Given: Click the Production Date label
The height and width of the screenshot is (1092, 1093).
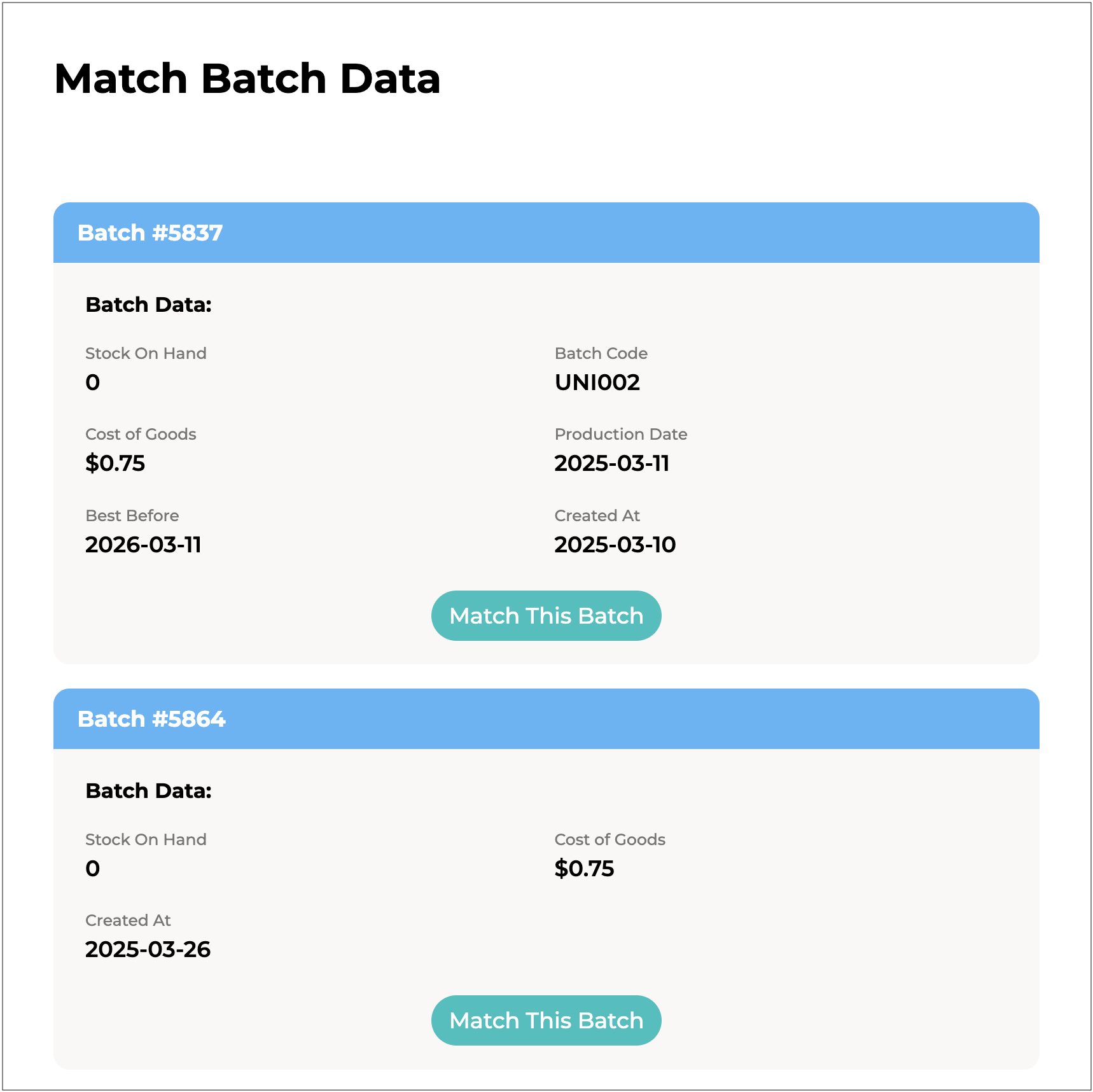Looking at the screenshot, I should pyautogui.click(x=620, y=434).
